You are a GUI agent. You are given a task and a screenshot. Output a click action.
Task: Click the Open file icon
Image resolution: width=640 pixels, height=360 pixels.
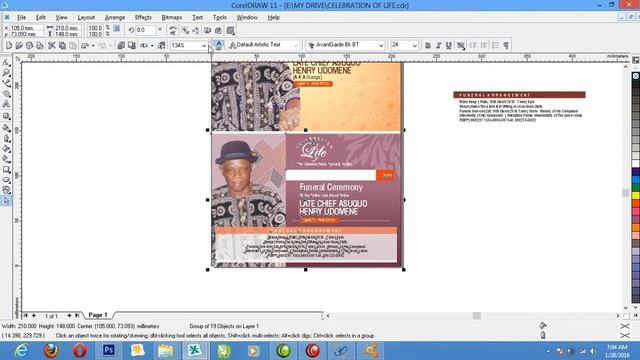click(19, 45)
